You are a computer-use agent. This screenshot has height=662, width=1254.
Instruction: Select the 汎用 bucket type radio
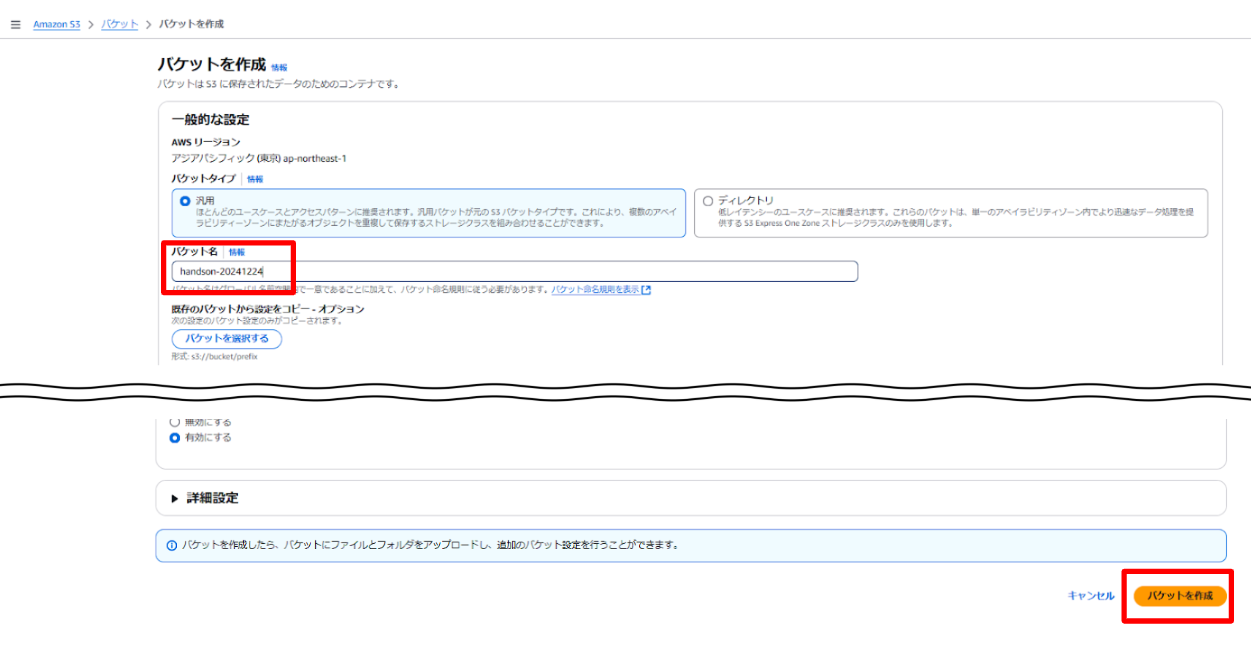185,201
